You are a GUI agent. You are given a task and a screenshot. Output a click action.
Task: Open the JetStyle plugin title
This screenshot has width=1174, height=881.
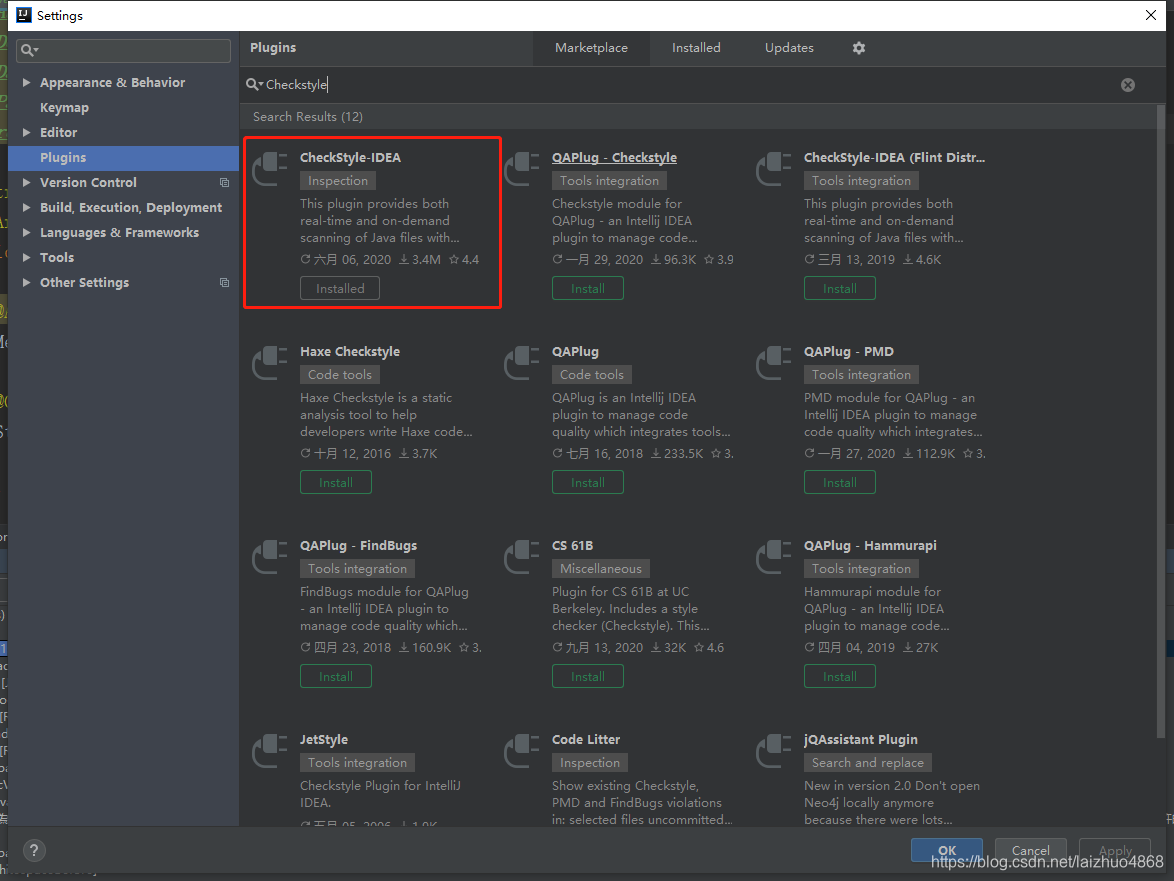tap(324, 740)
